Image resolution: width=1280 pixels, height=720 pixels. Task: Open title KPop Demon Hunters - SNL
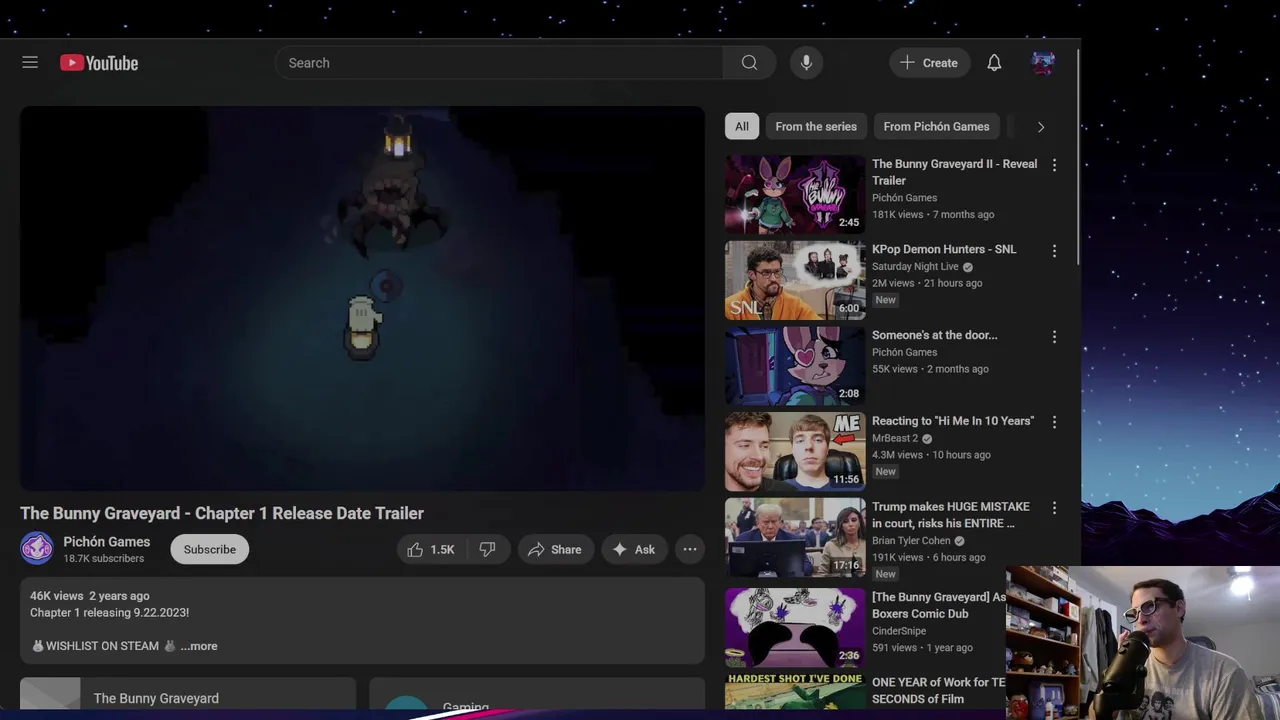pos(944,249)
